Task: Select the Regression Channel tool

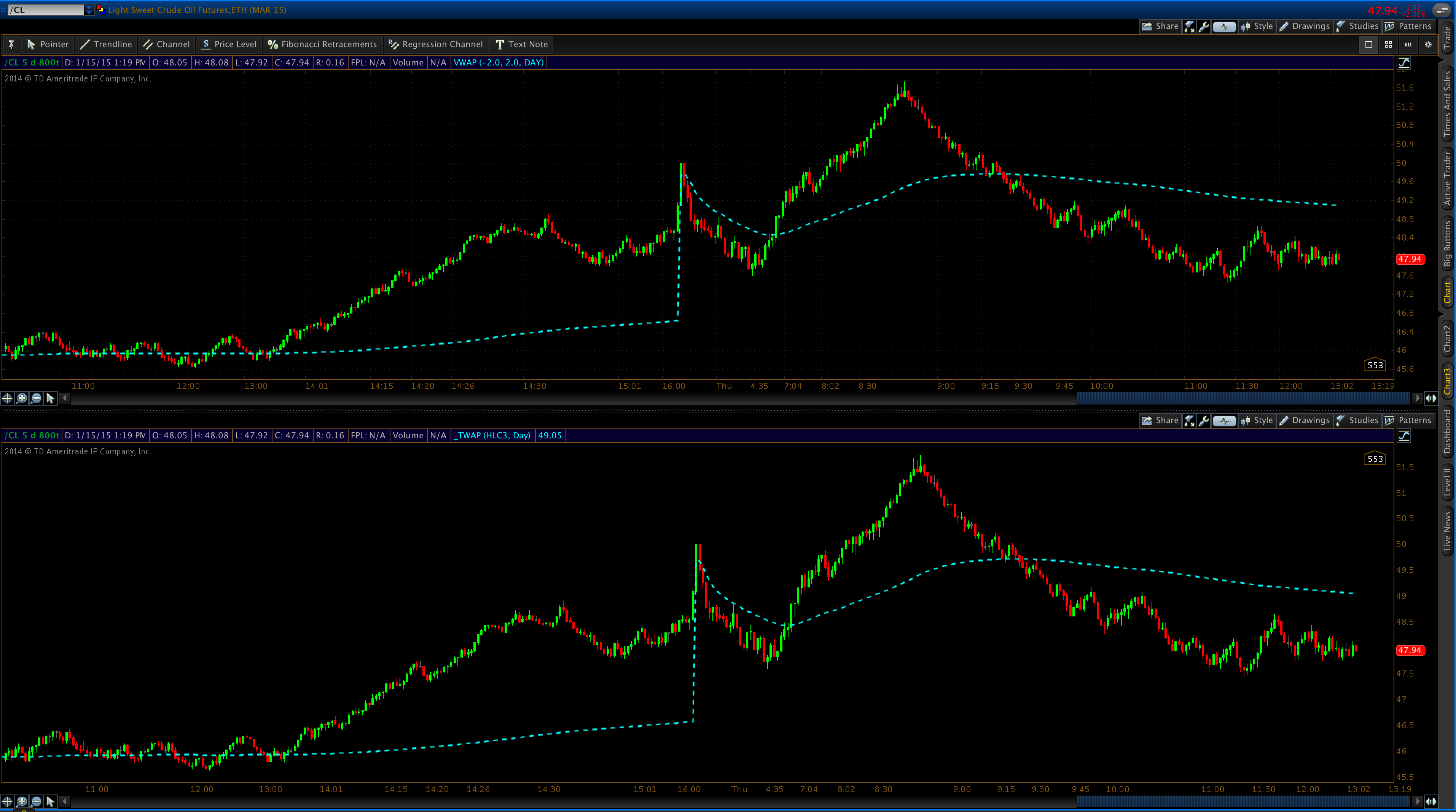Action: click(435, 44)
